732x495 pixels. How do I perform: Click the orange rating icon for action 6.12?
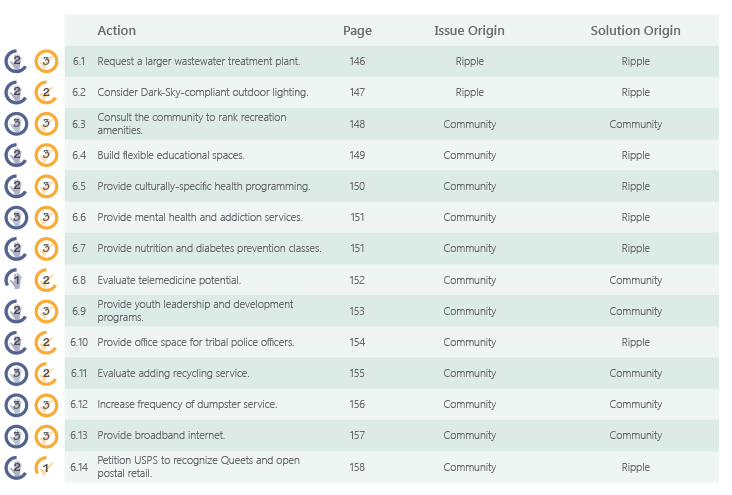pyautogui.click(x=46, y=405)
